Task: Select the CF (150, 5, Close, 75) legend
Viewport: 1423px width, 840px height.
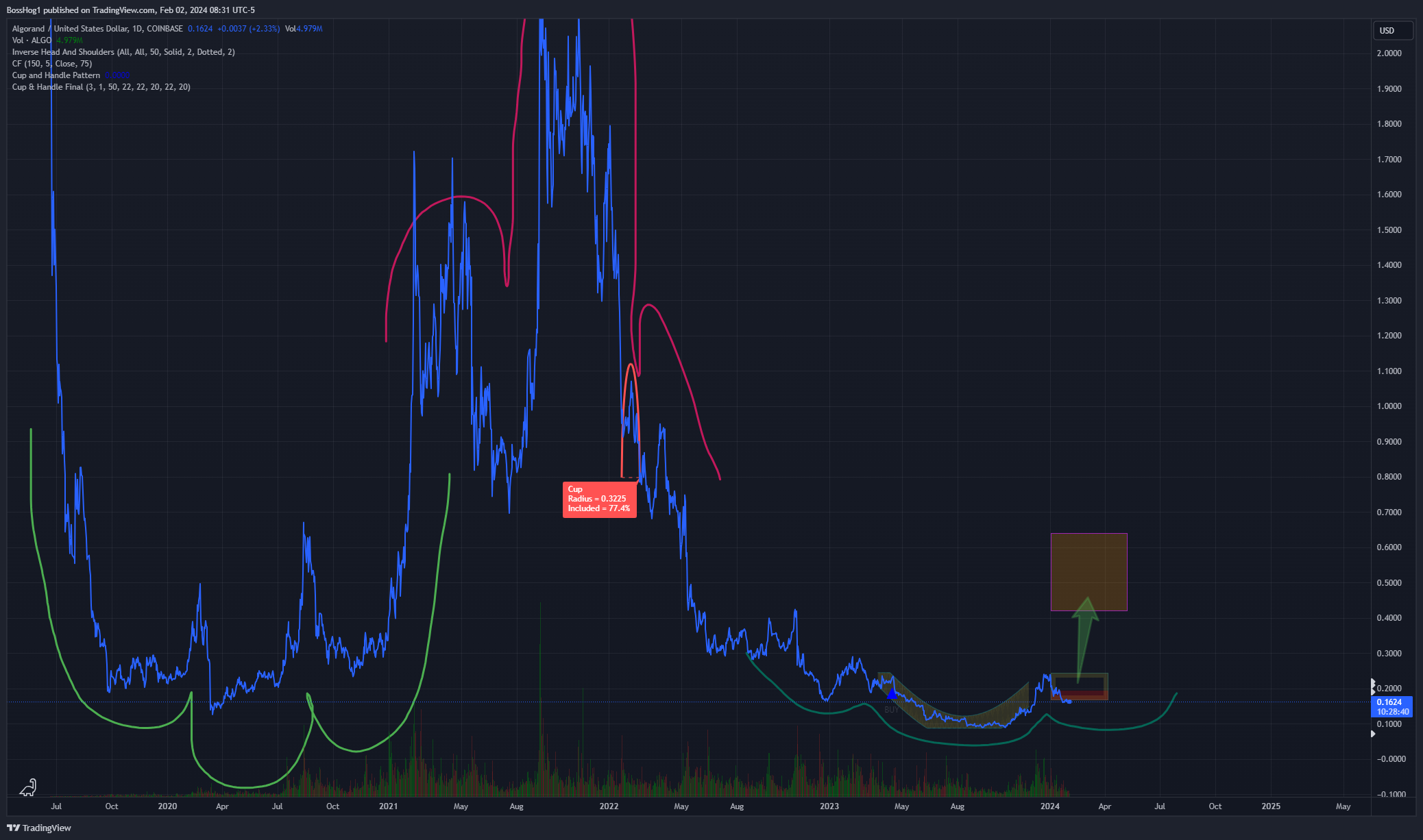Action: pyautogui.click(x=52, y=64)
